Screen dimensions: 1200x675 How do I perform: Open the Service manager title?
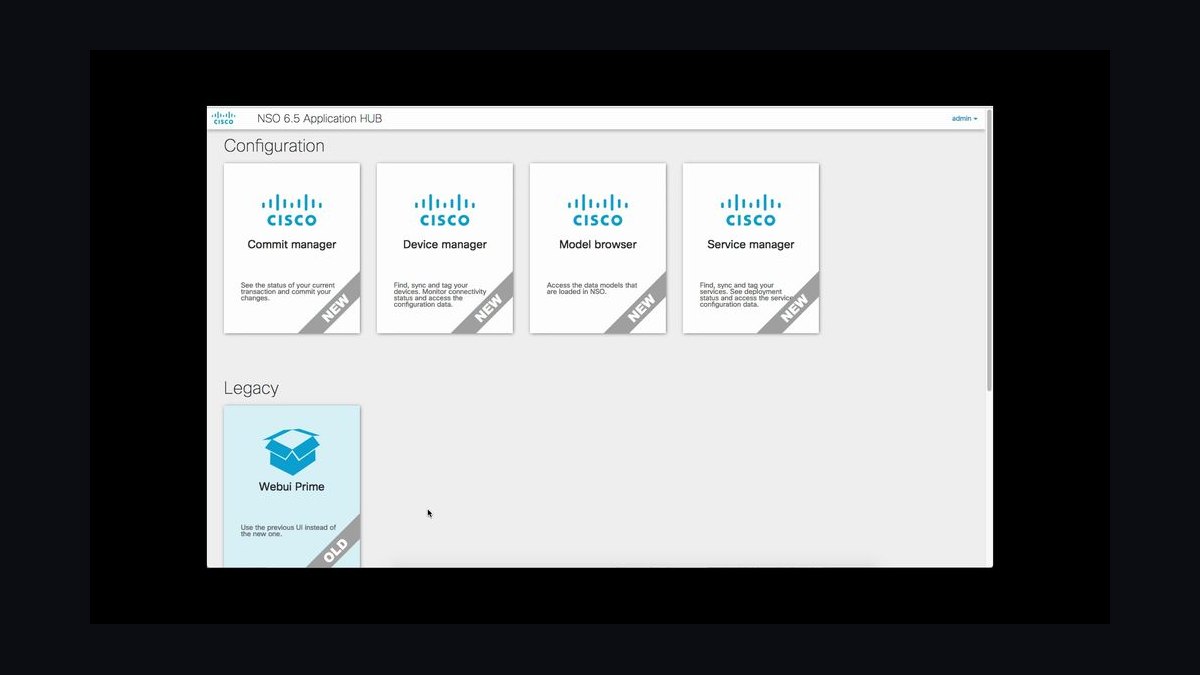[x=751, y=244]
